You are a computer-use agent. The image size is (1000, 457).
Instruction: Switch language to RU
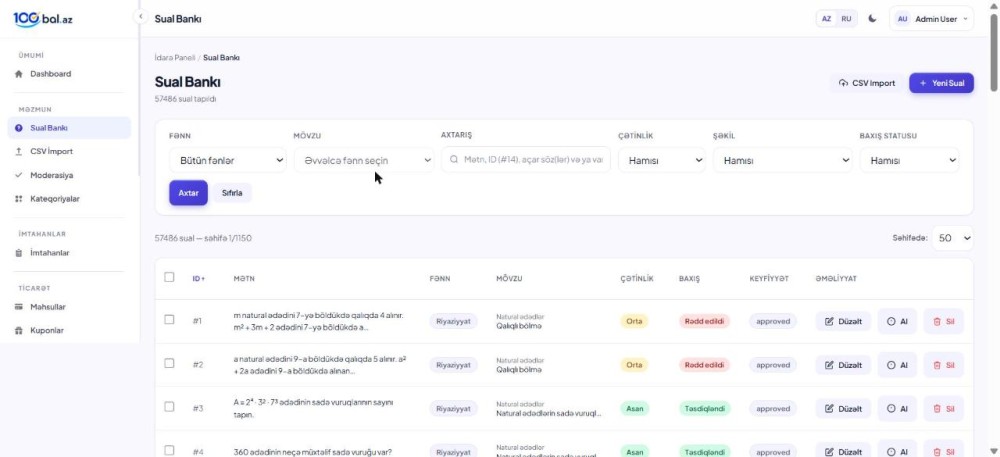coord(846,19)
